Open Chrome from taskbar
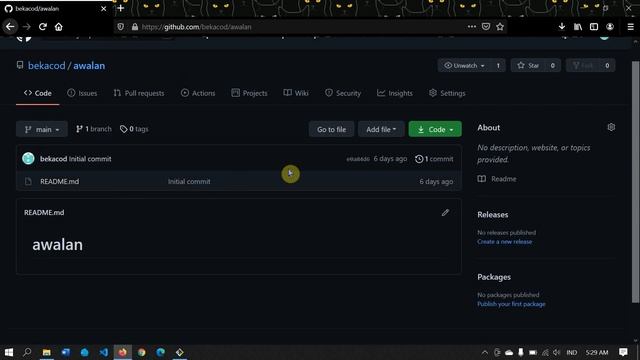This screenshot has height=360, width=640. click(x=142, y=352)
